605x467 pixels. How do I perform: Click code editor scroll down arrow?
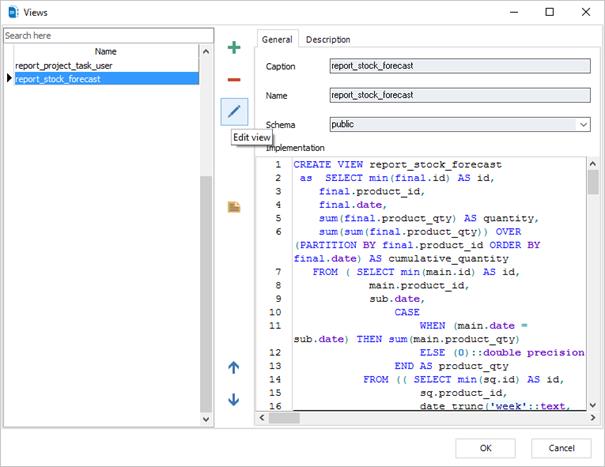(593, 405)
